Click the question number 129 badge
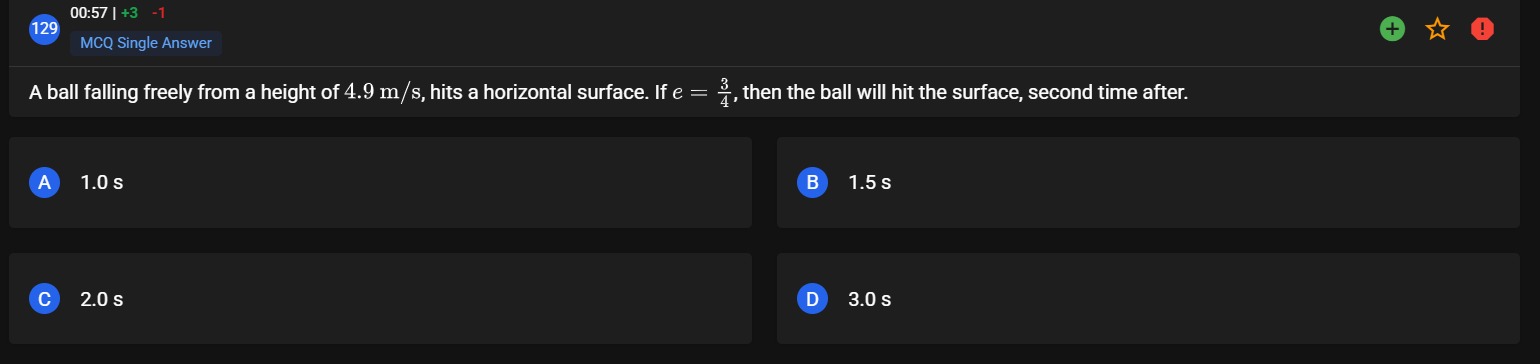 [x=44, y=29]
